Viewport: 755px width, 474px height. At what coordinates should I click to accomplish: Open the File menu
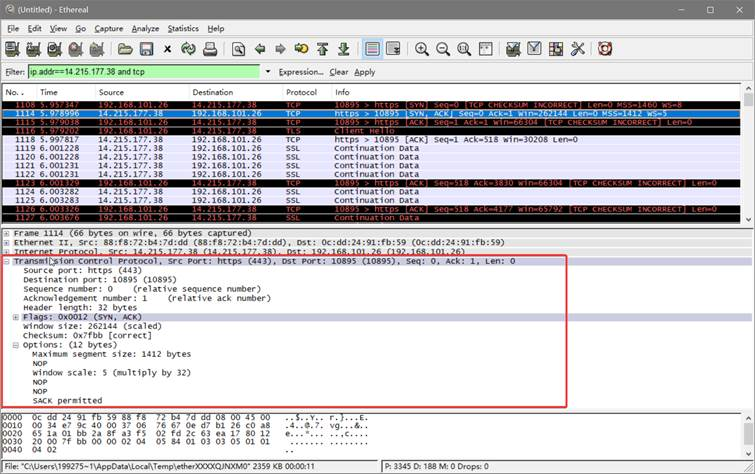click(x=13, y=29)
